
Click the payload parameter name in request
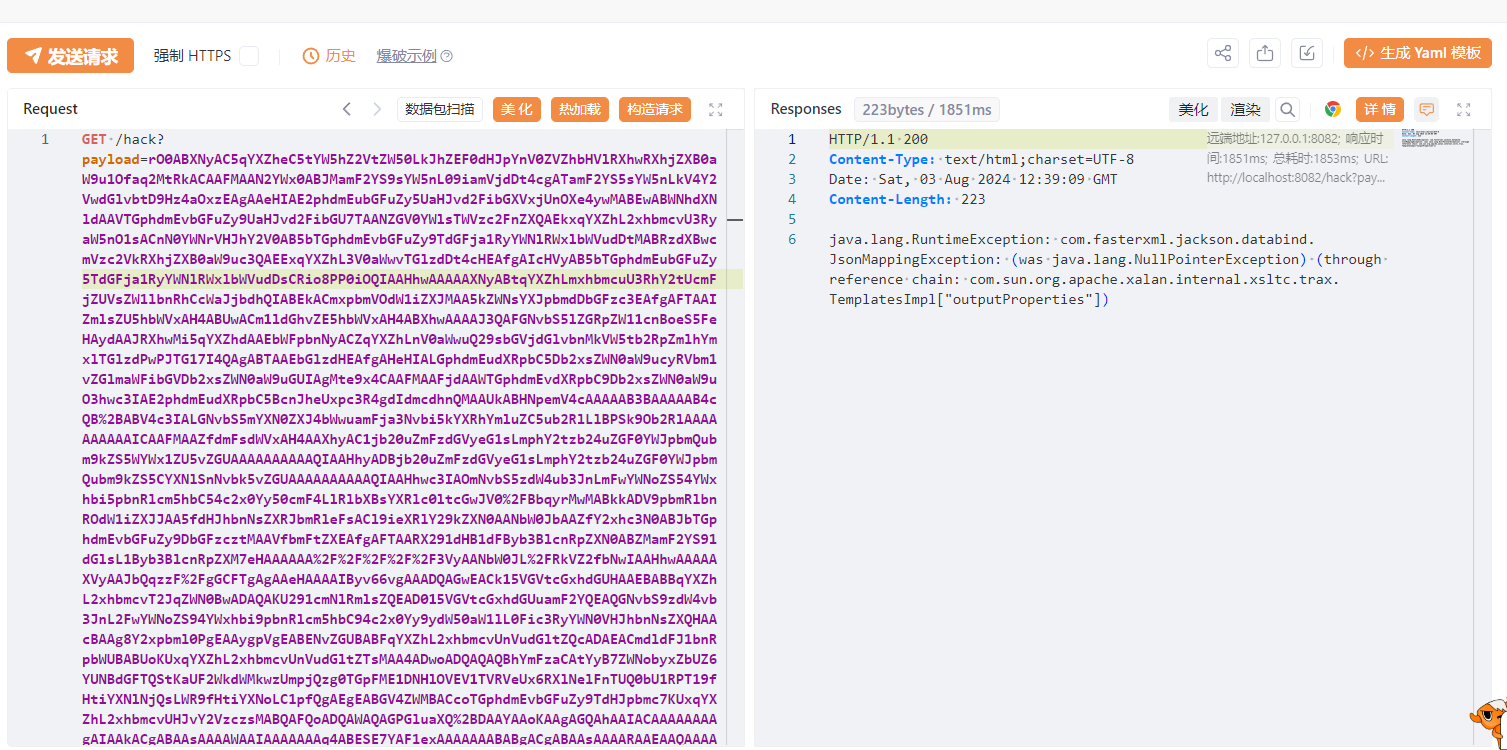(110, 159)
